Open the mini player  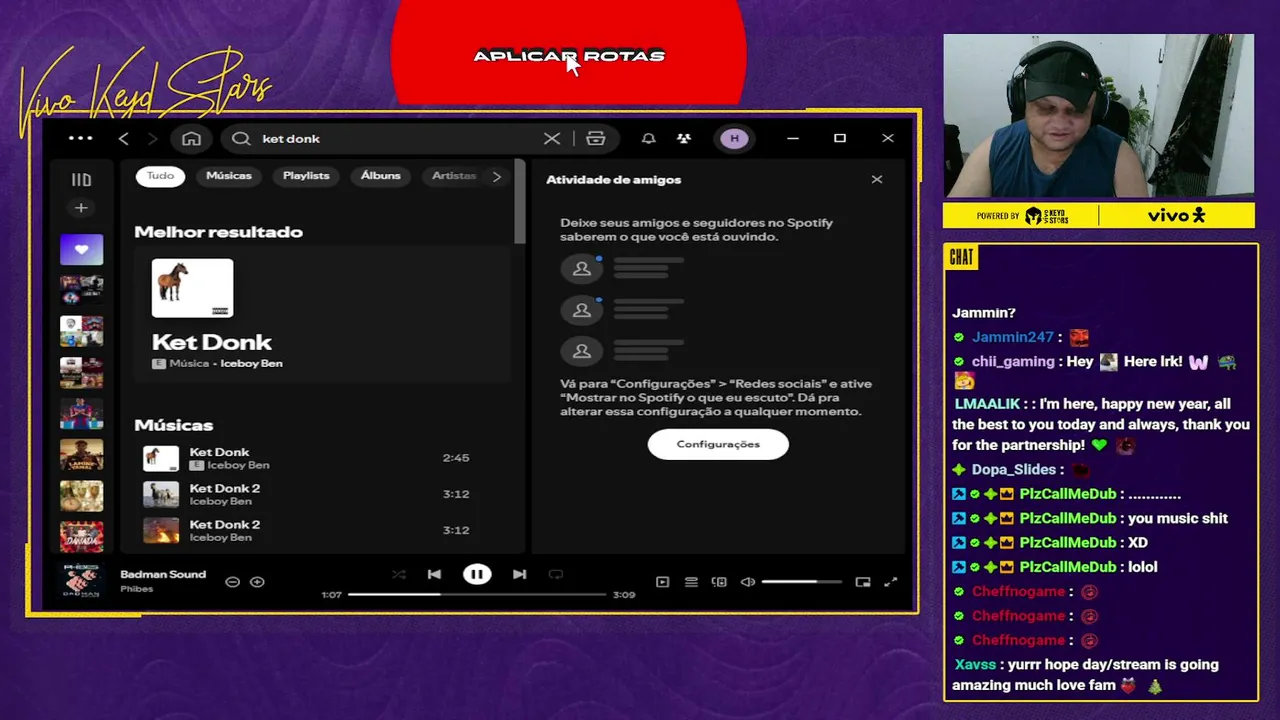coord(863,582)
